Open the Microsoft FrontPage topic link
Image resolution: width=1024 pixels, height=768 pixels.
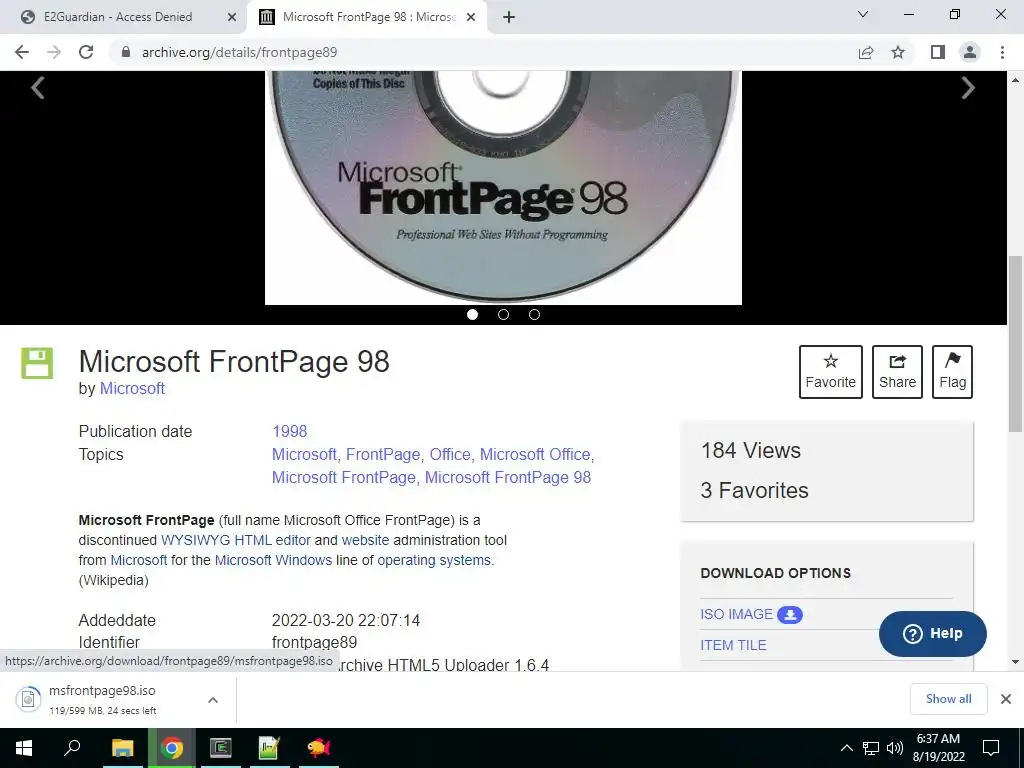tap(344, 477)
